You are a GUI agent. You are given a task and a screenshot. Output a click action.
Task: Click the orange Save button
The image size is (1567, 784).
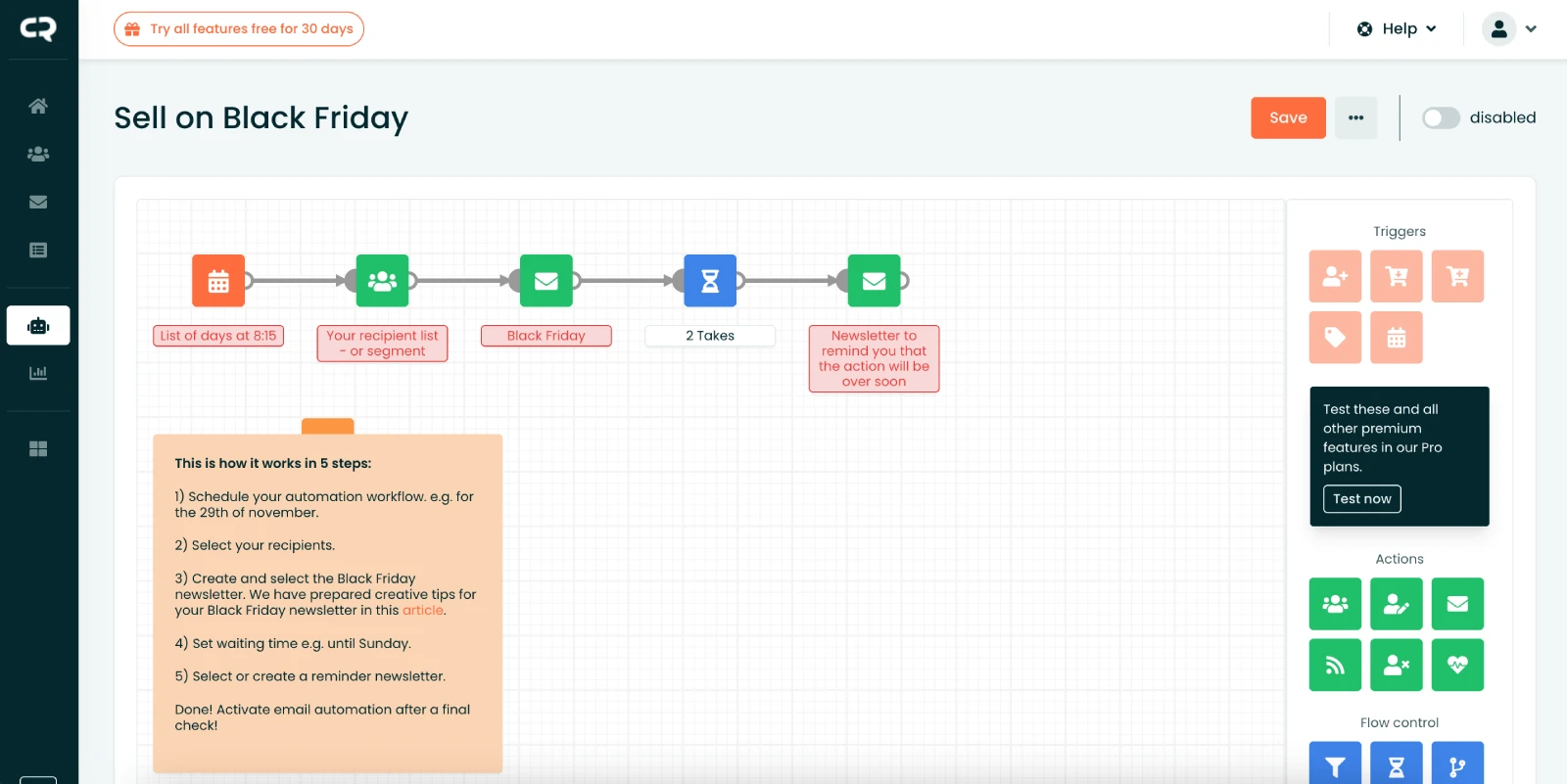pos(1288,117)
